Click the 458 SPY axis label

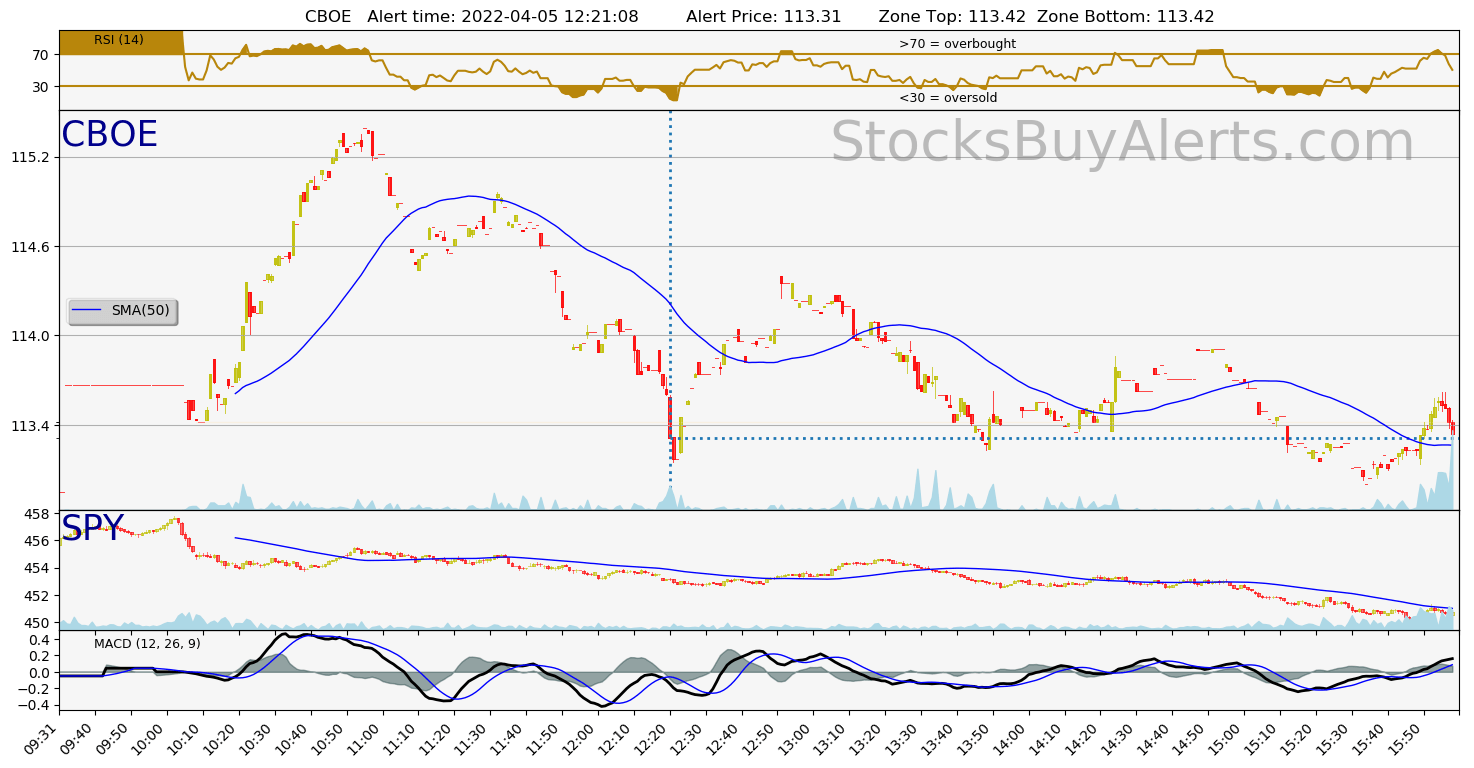[x=38, y=514]
